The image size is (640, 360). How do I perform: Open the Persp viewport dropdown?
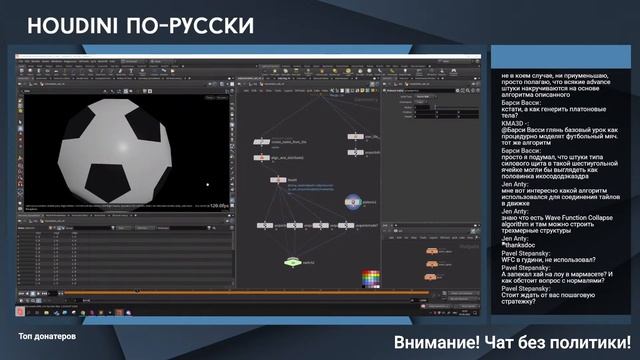click(x=209, y=98)
